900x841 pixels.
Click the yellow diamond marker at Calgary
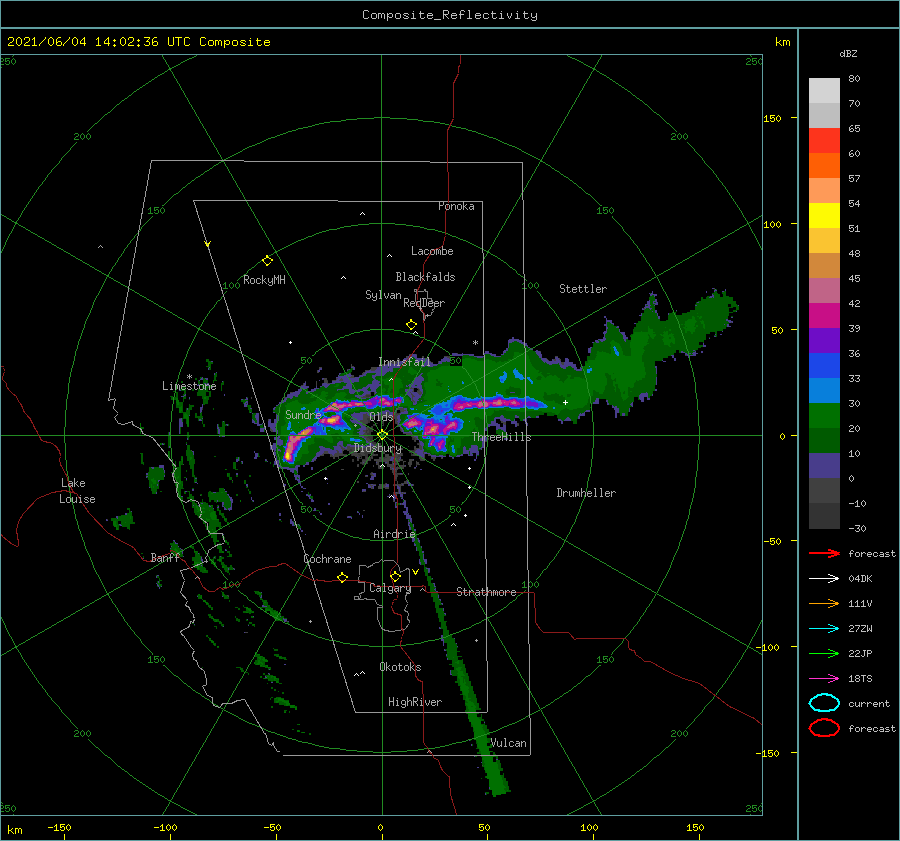[395, 576]
